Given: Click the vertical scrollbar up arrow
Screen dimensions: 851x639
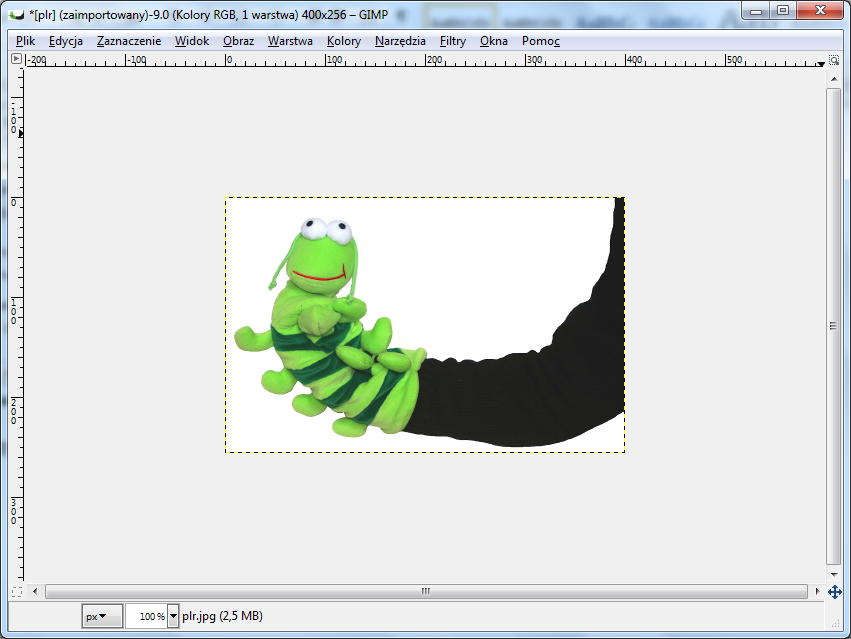Looking at the screenshot, I should [834, 79].
